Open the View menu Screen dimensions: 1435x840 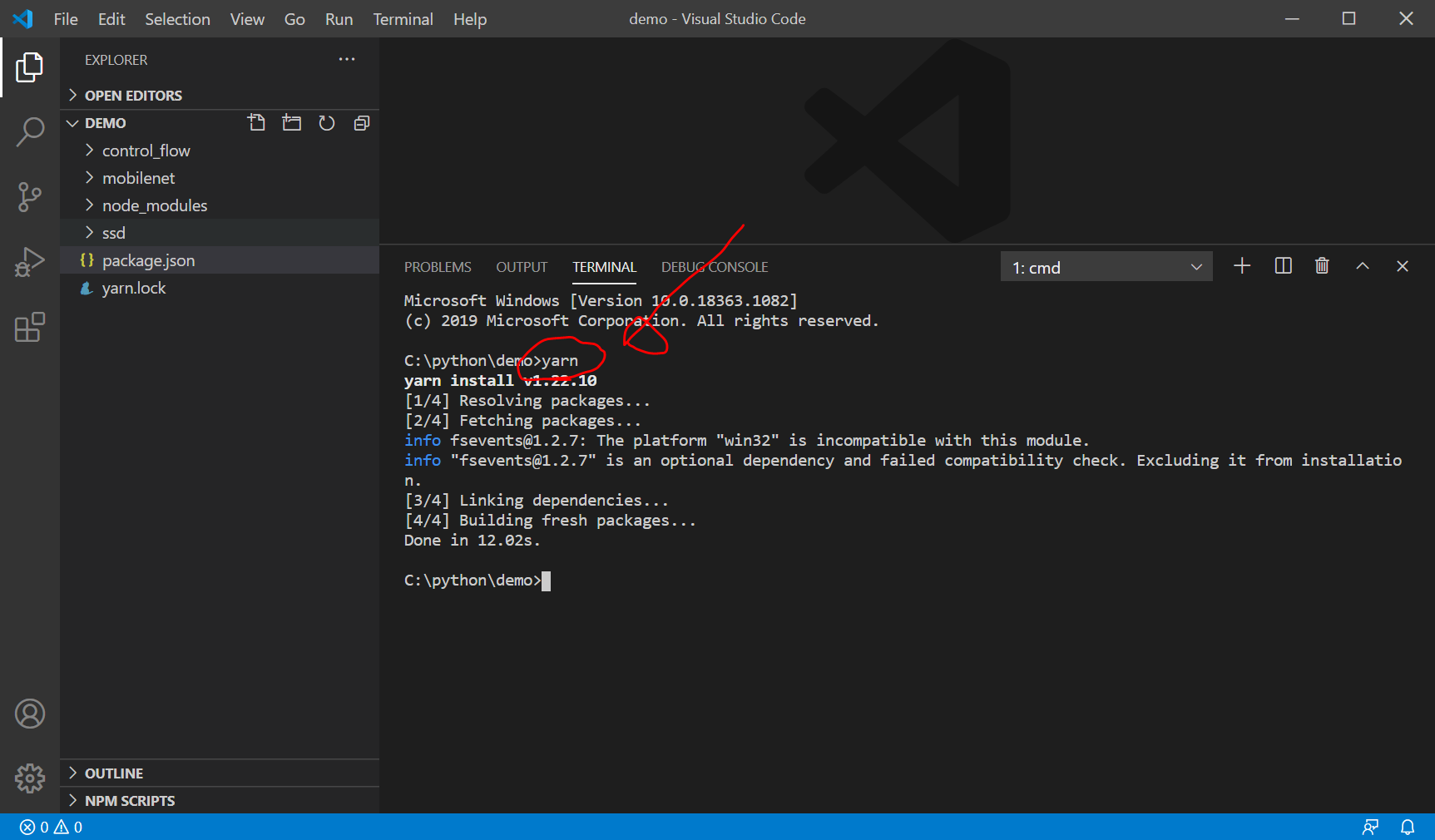pos(247,19)
